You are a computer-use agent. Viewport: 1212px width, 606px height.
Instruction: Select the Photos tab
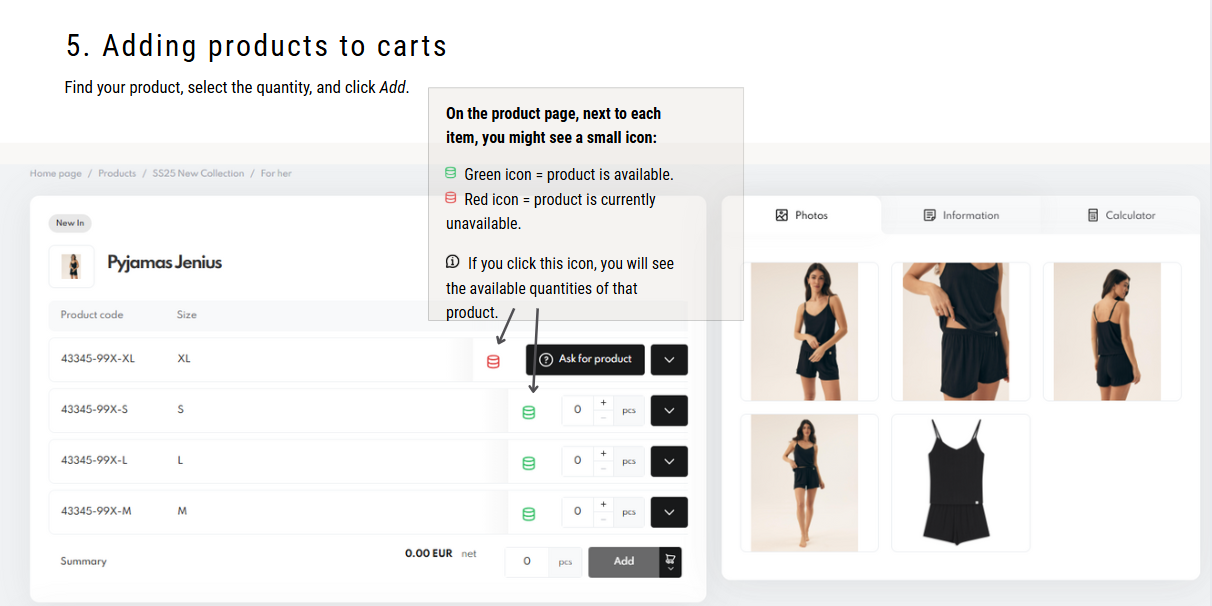pos(802,215)
